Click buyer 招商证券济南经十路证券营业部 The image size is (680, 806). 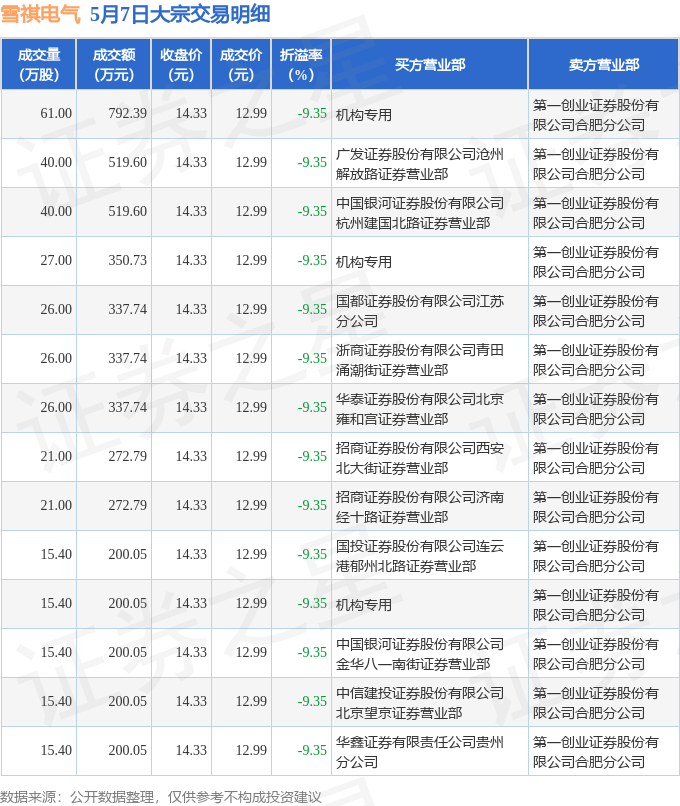point(419,507)
